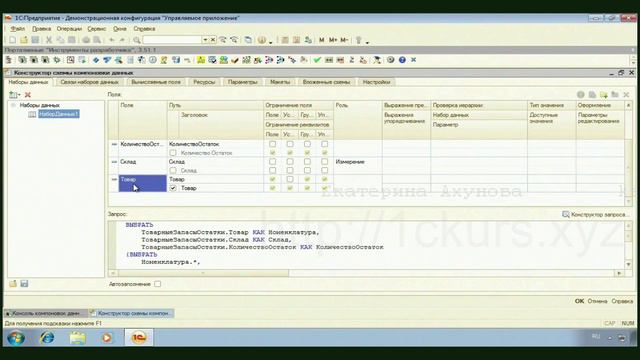Switch to the Настройки tab
This screenshot has height=360, width=640.
coord(376,82)
